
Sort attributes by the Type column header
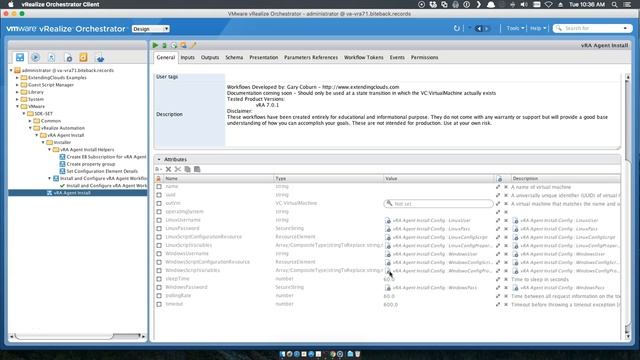coord(328,178)
